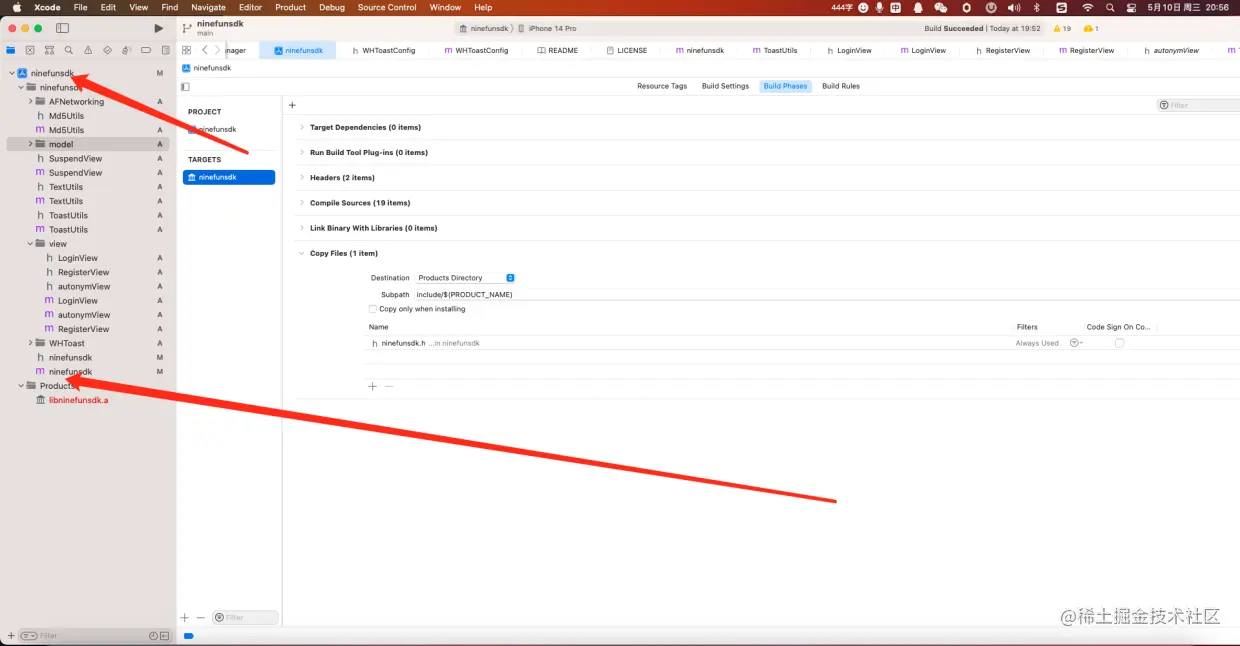Switch to Build Settings tab
Screen dimensions: 1240x646
pyautogui.click(x=725, y=86)
